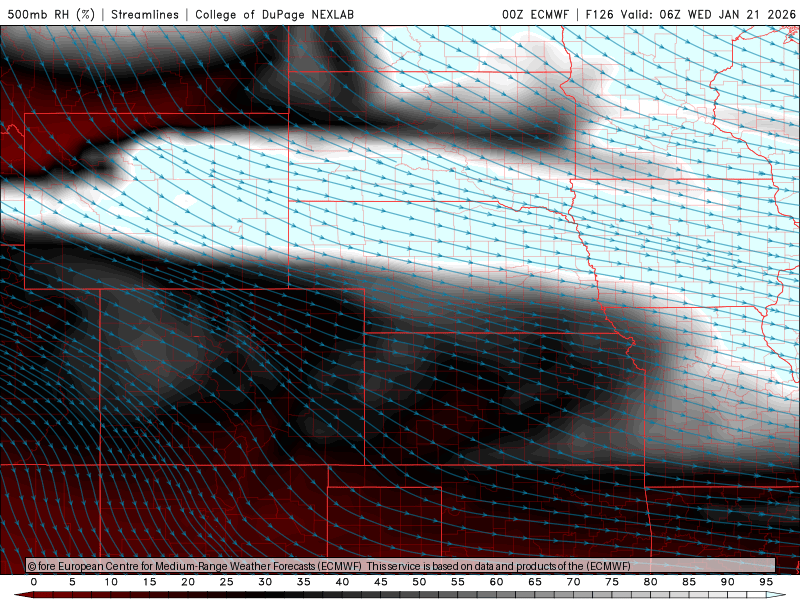Viewport: 800px width, 600px height.
Task: Click the "5" label on the color scale
Action: tap(72, 582)
